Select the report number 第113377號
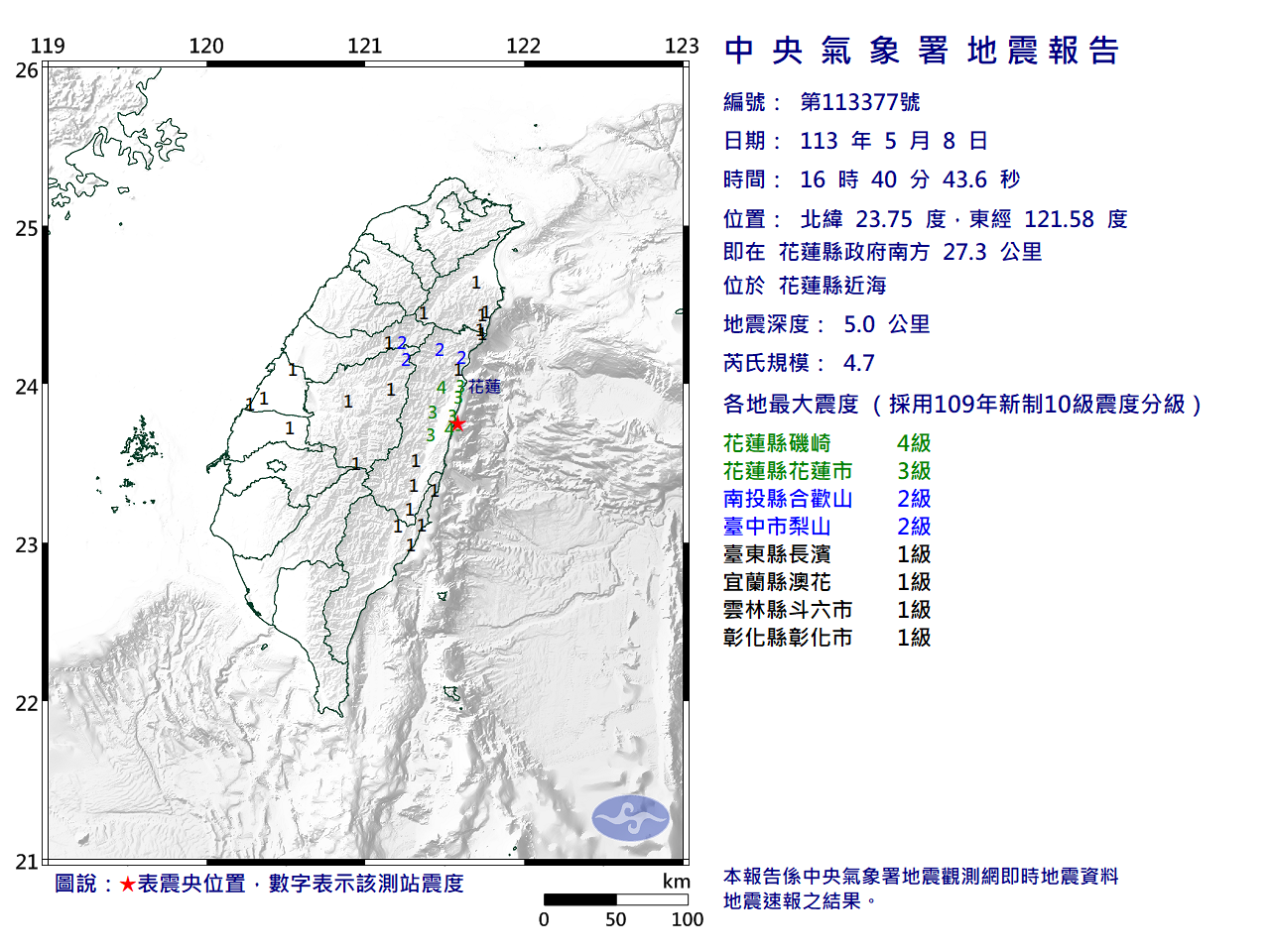Screen dimensions: 1270x952 click(860, 102)
